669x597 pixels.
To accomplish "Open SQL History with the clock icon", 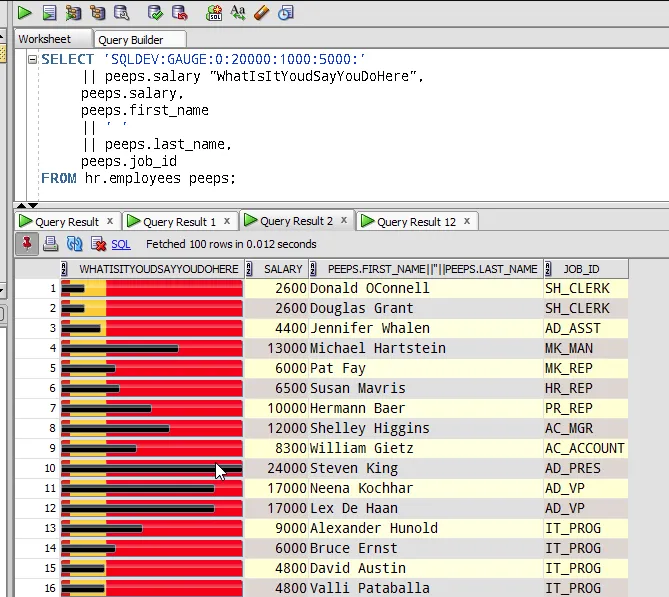I will tap(286, 13).
